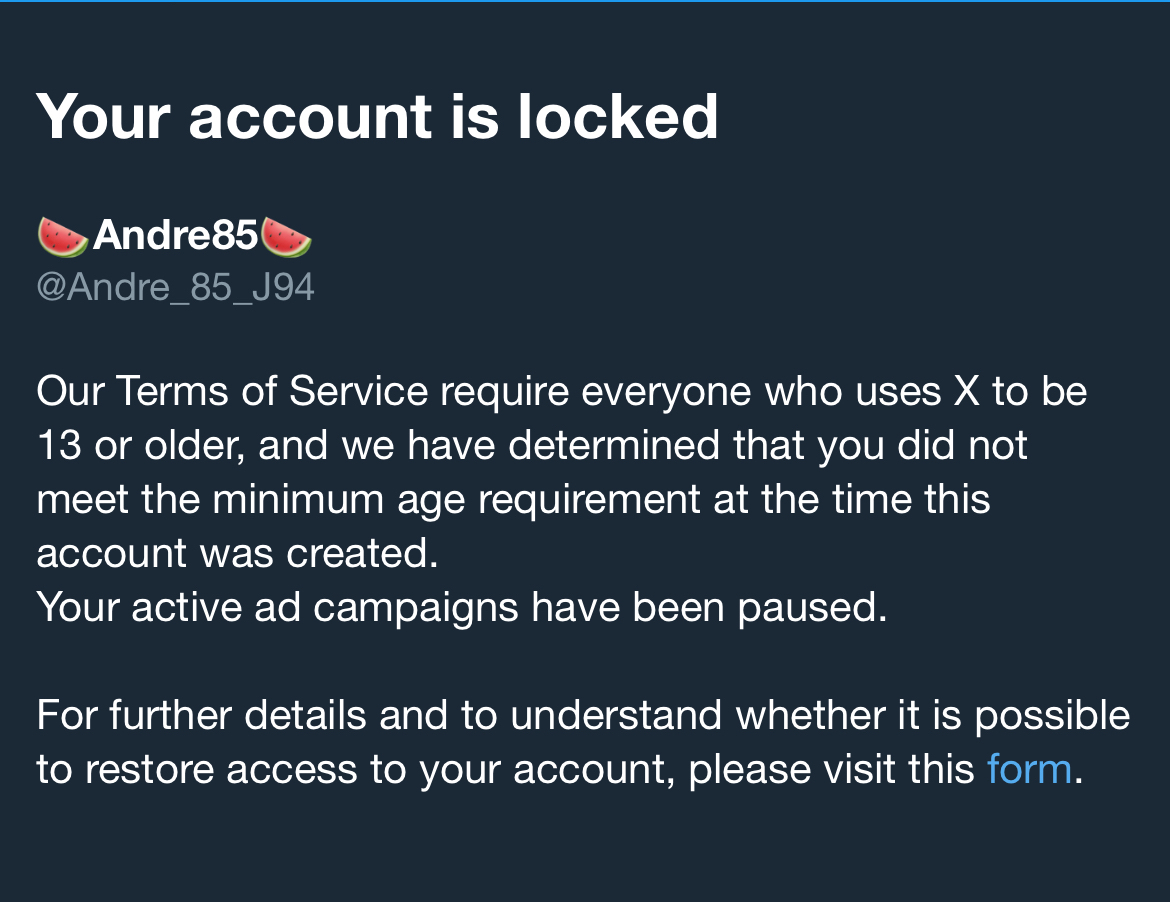Image resolution: width=1170 pixels, height=902 pixels.
Task: Click the @Andre_85_J94 handle
Action: [175, 288]
